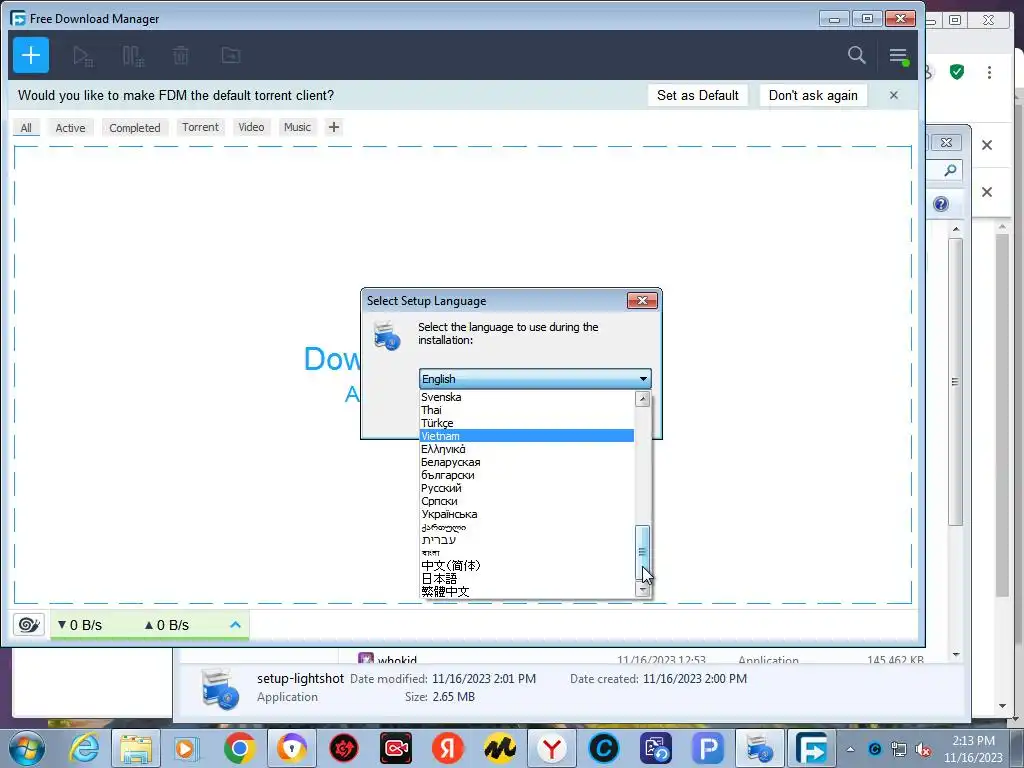Viewport: 1024px width, 768px height.
Task: Open the Yandex Browser Y taskbar icon
Action: (552, 748)
